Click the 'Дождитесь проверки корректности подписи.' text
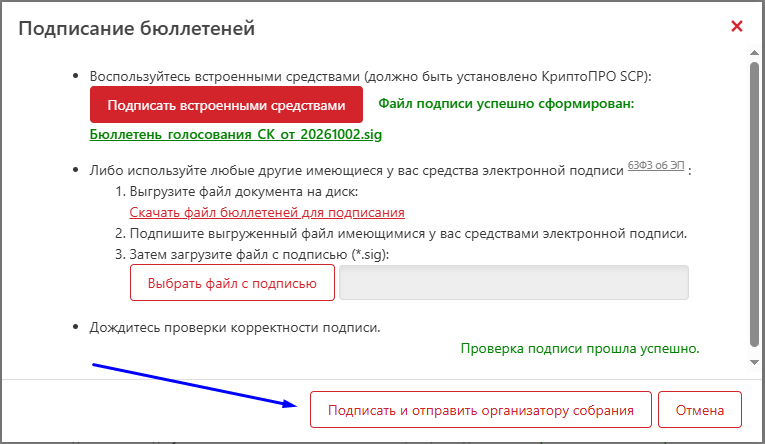 pos(235,327)
